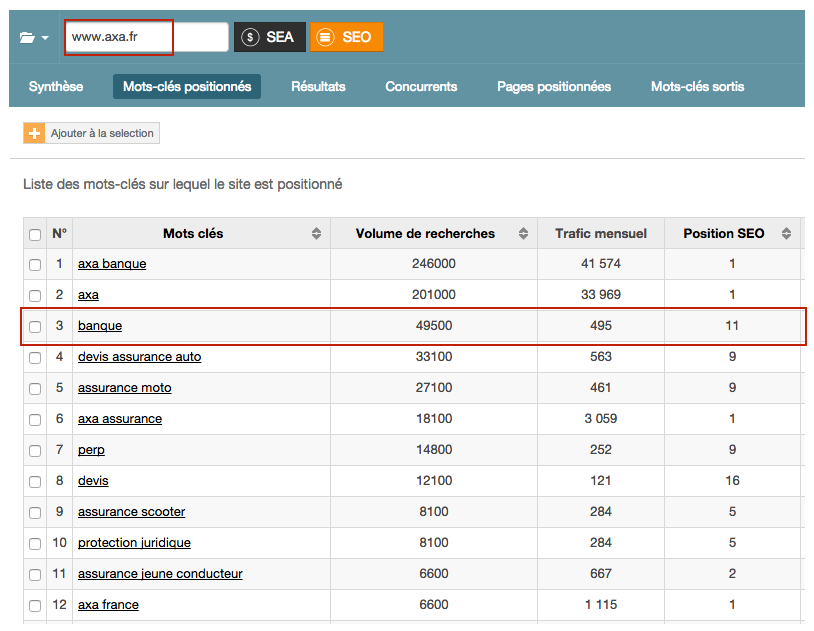Image resolution: width=814 pixels, height=631 pixels.
Task: Open the Pages positionnées tab
Action: [554, 86]
